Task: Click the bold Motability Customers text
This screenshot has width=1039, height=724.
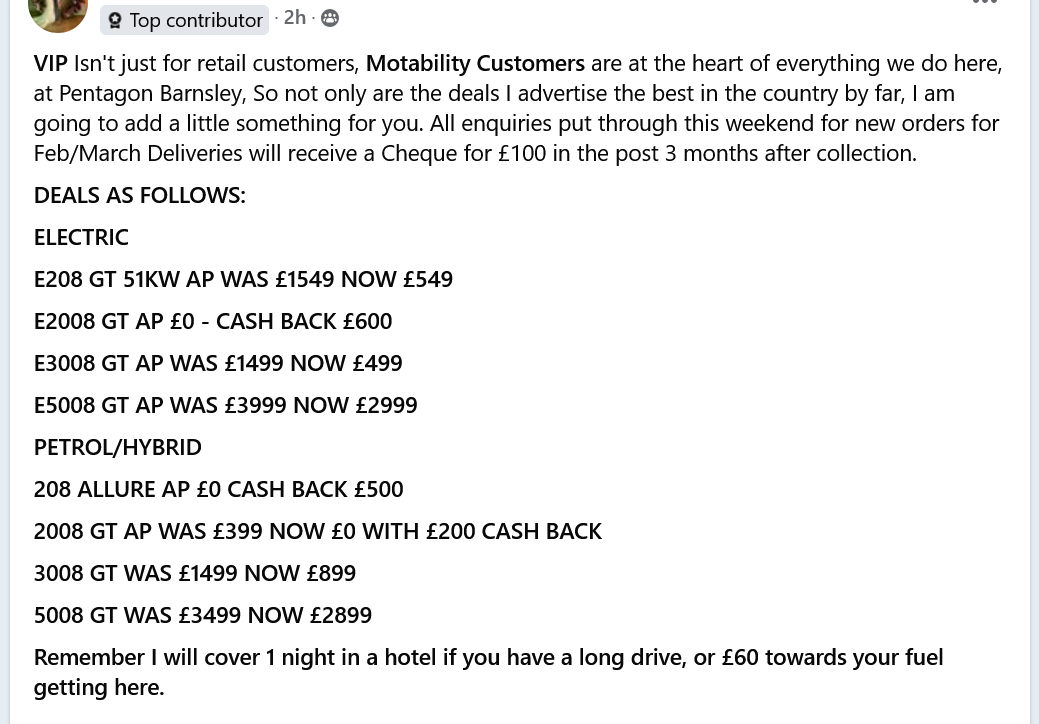Action: [475, 63]
